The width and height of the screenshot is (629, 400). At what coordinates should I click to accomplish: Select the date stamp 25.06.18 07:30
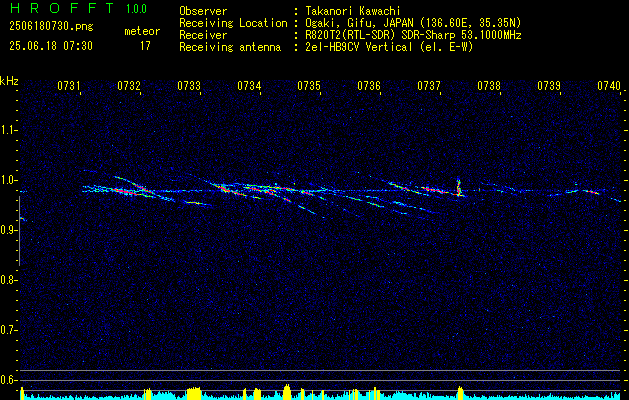click(x=51, y=46)
